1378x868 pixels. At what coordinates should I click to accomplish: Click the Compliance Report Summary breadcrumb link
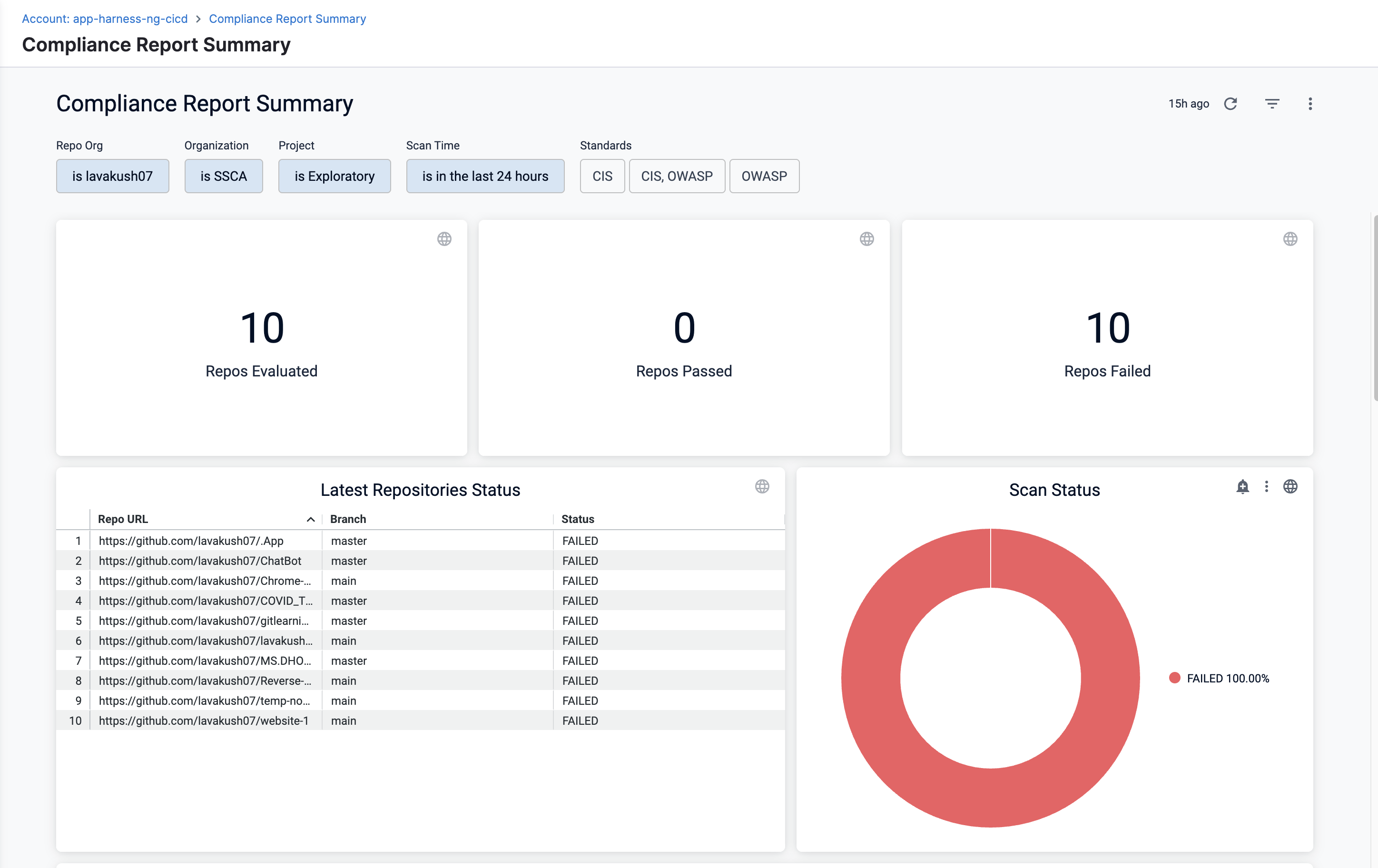click(x=287, y=19)
